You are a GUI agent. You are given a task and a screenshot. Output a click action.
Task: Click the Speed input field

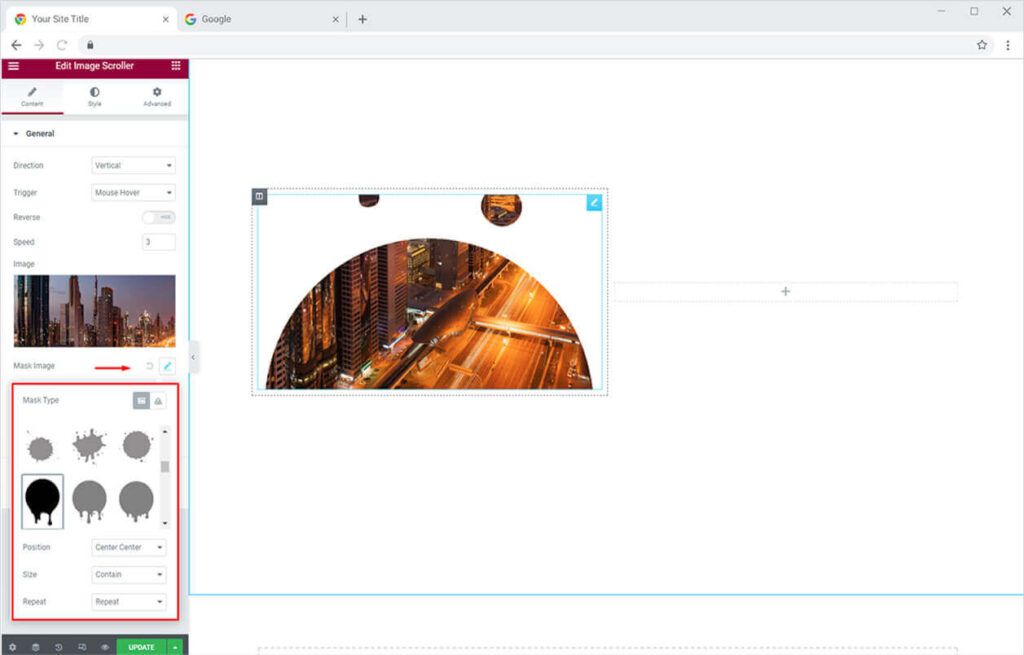coord(159,242)
